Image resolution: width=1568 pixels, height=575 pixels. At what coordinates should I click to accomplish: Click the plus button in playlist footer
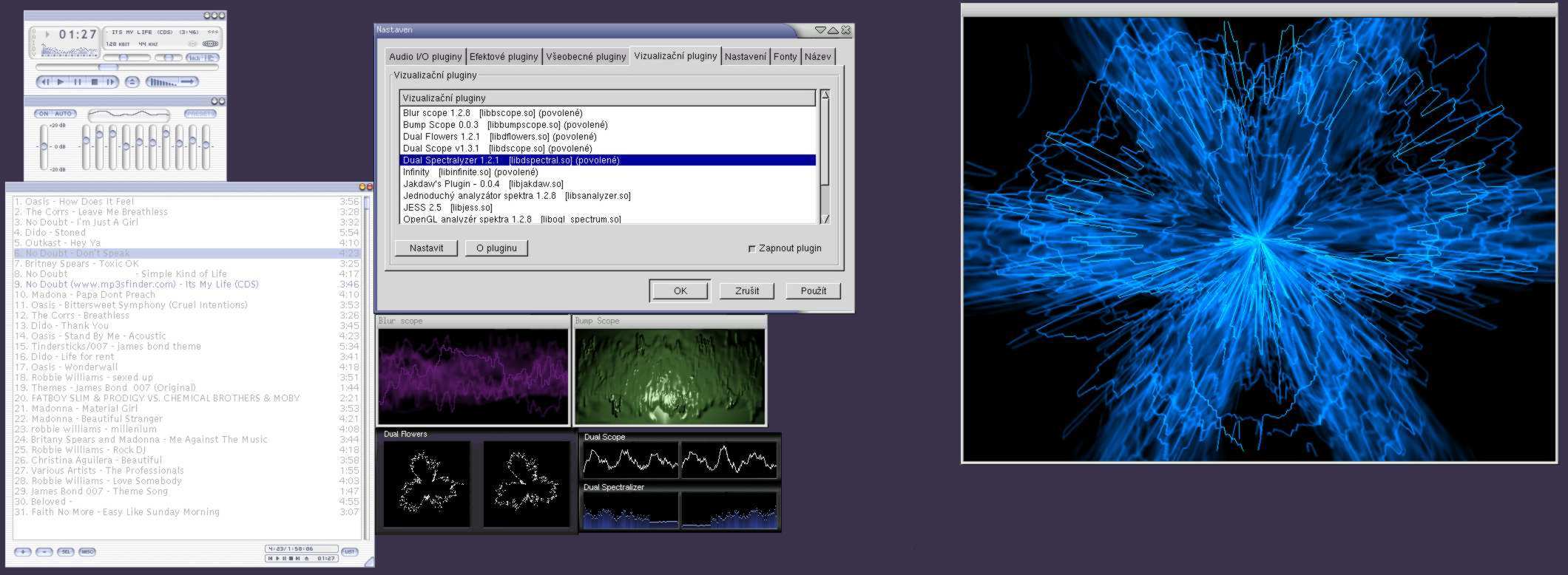tap(22, 552)
